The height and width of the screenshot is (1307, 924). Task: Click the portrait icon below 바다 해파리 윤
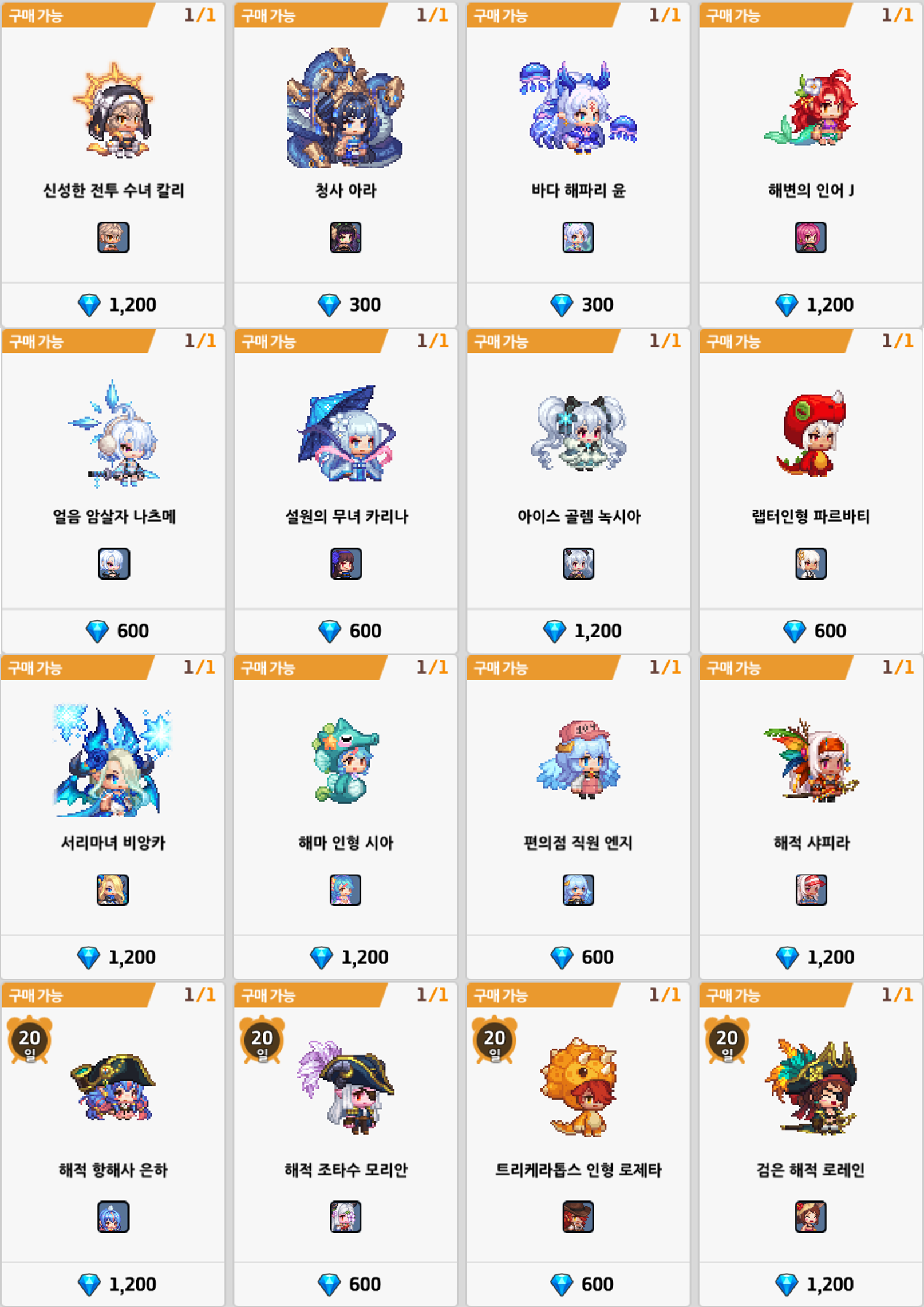578,237
